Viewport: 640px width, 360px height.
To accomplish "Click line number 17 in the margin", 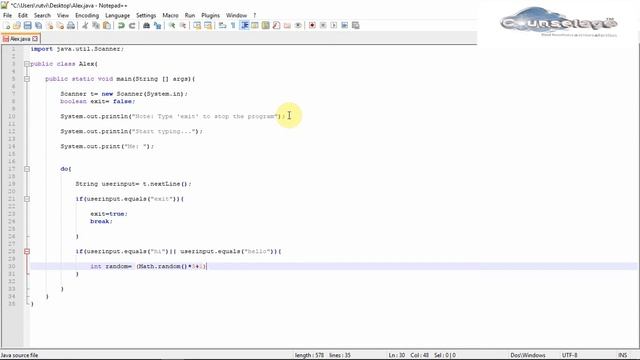I will pyautogui.click(x=12, y=169).
